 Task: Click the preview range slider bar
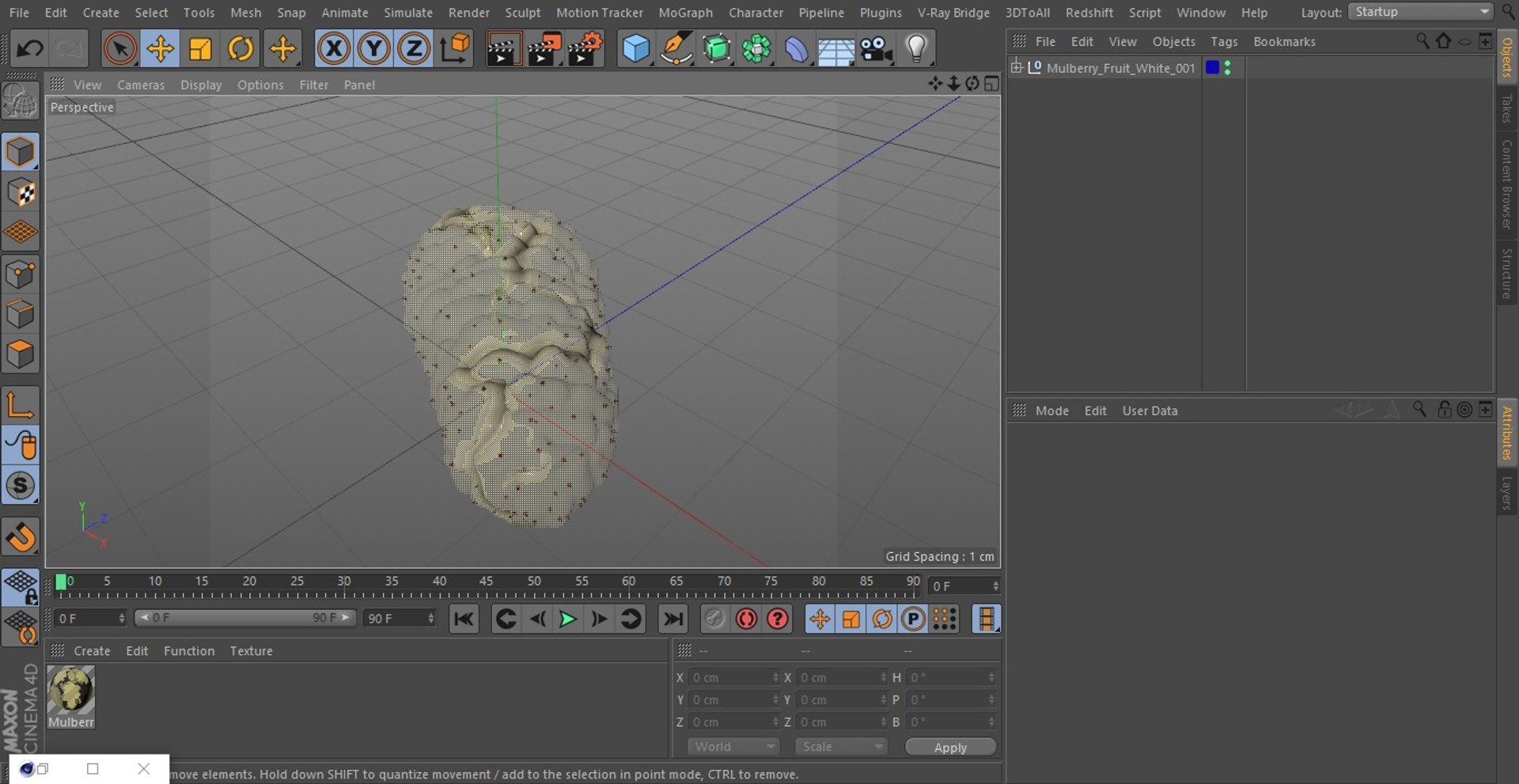[x=245, y=618]
